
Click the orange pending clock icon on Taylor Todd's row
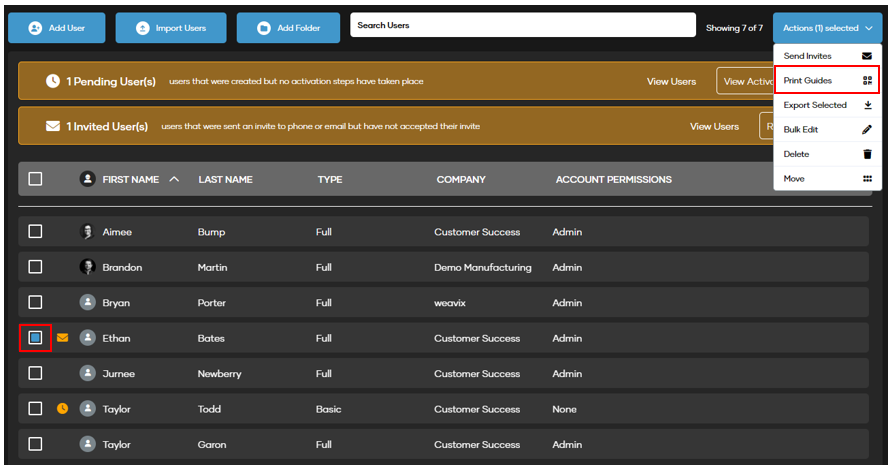62,408
